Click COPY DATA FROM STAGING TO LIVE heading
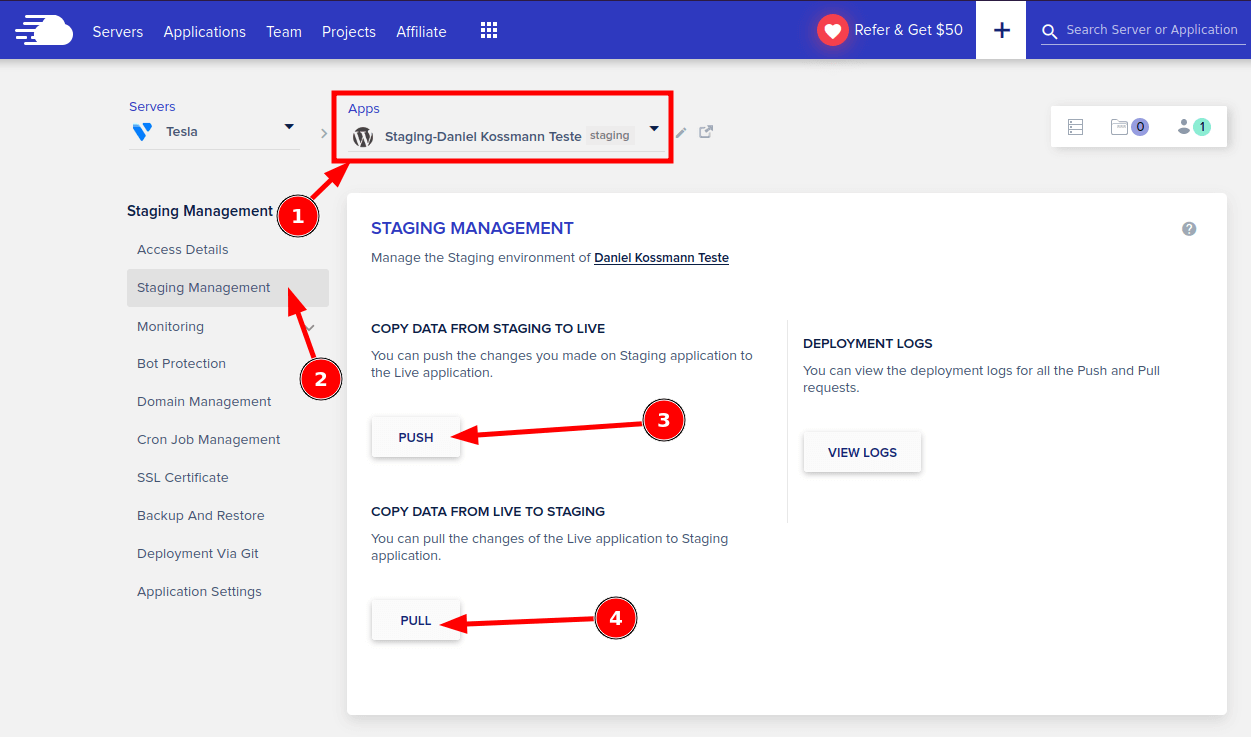This screenshot has width=1251, height=737. [488, 329]
